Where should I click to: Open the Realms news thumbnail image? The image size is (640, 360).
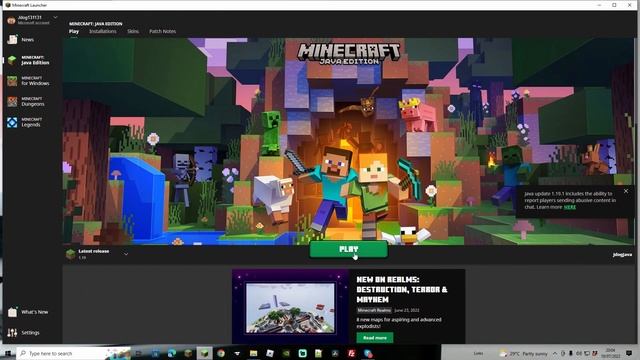290,308
